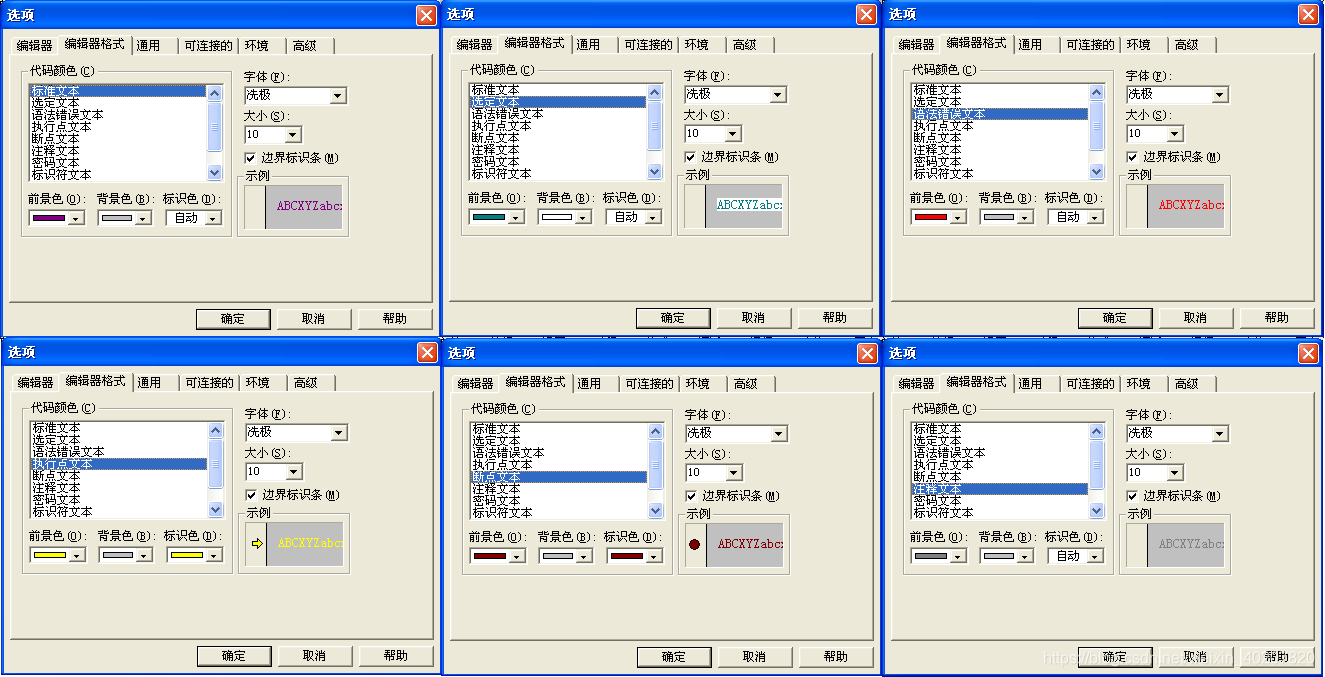Switch to the 环境 tab in bottom-middle dialog
This screenshot has width=1325, height=677.
pos(699,383)
